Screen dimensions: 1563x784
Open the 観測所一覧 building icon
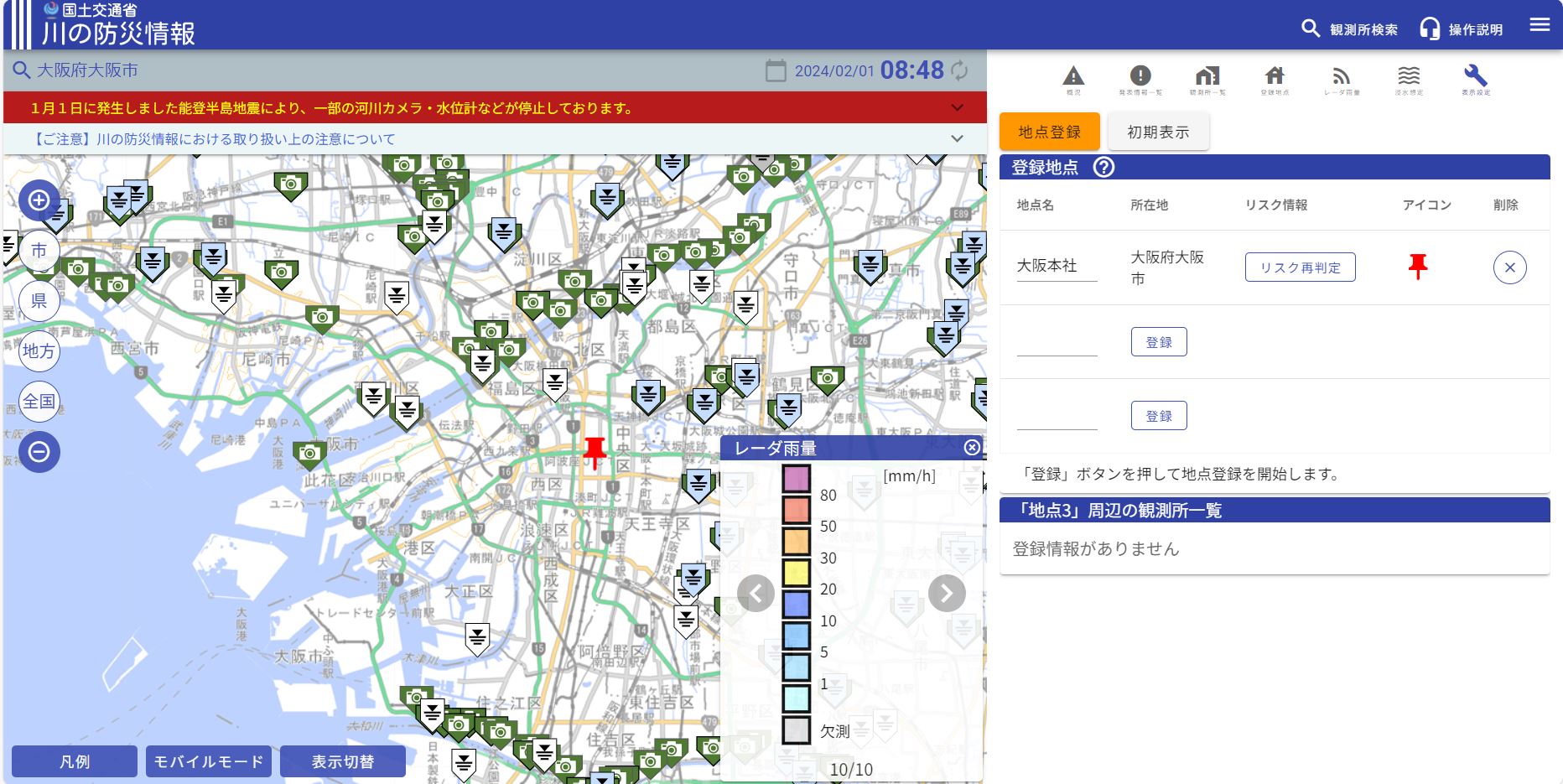pos(1207,79)
